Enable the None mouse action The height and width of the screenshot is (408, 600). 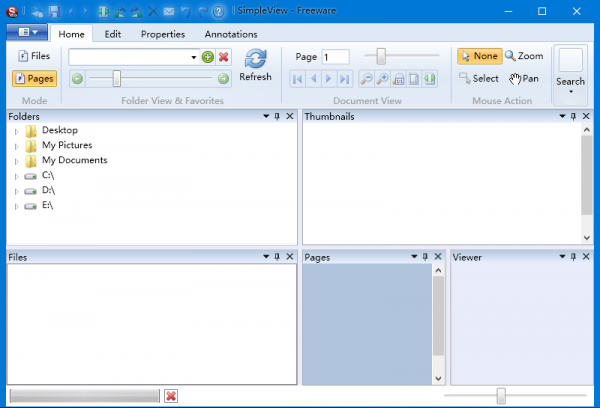pos(479,56)
